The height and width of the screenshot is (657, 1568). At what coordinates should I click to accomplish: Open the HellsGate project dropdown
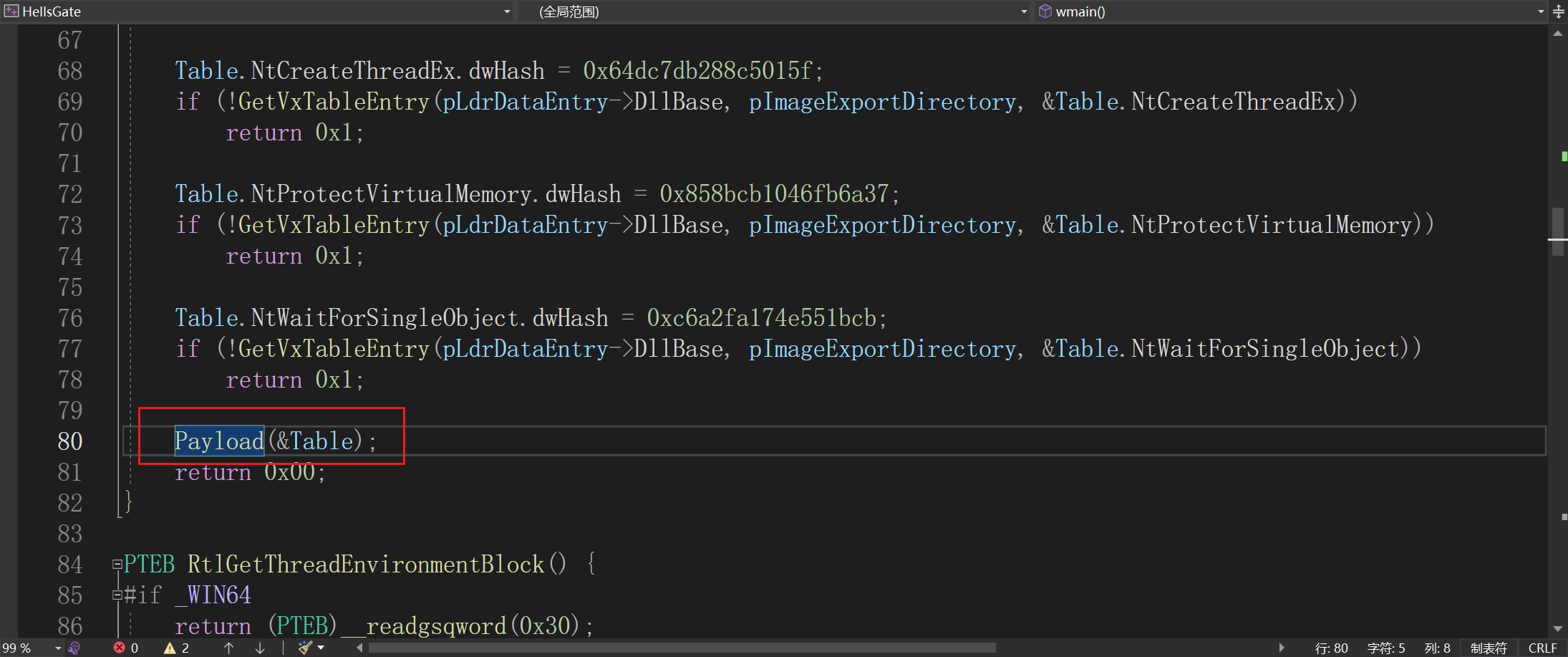point(507,11)
